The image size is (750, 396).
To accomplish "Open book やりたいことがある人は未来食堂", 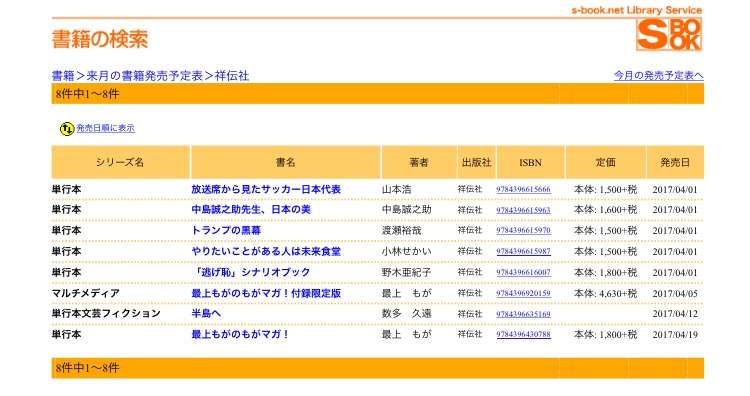I will (x=266, y=252).
